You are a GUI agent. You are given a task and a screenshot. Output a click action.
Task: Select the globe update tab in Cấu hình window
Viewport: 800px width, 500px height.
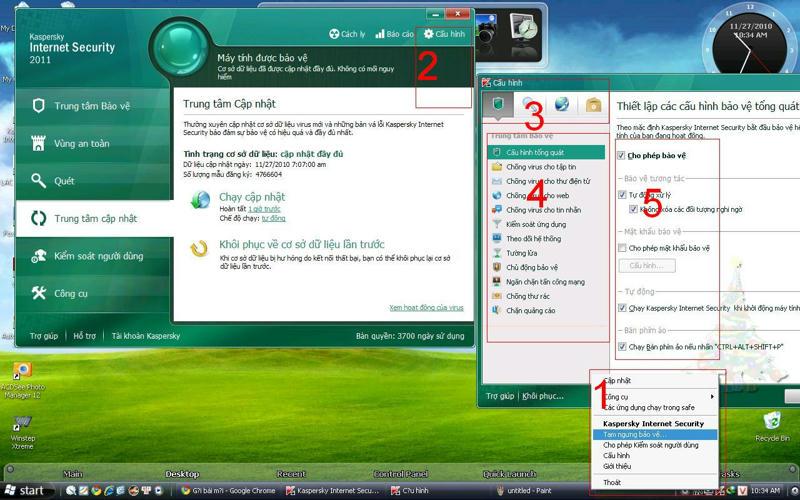[562, 104]
